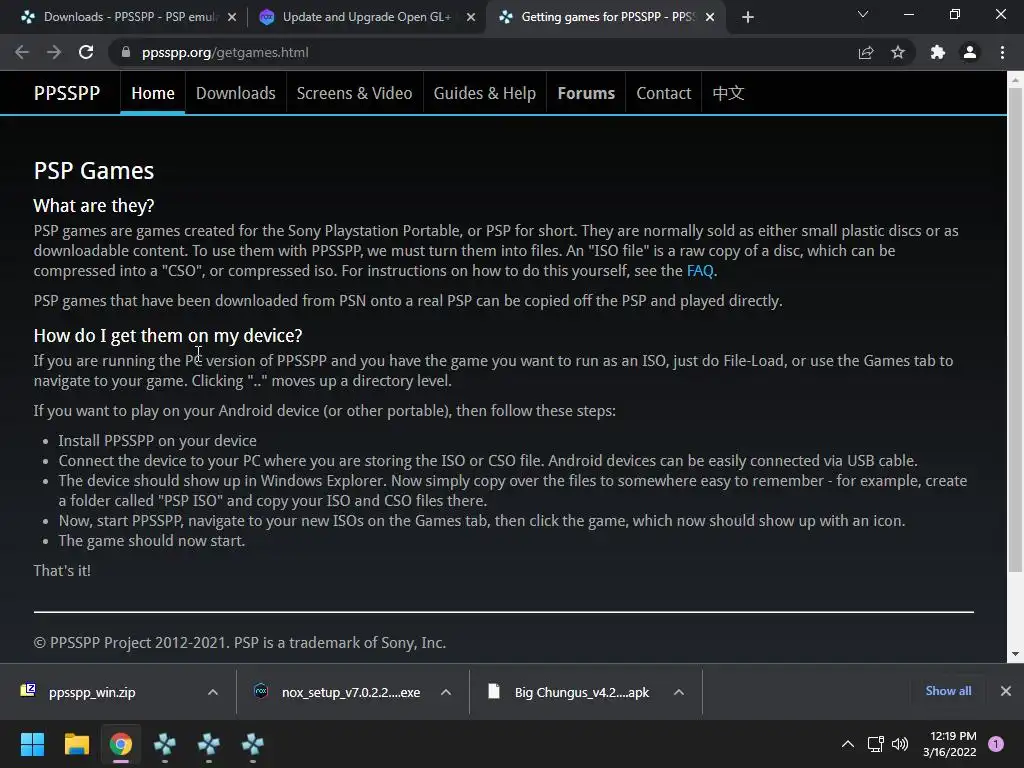The width and height of the screenshot is (1024, 768).
Task: Go back to the previous page
Action: [22, 52]
